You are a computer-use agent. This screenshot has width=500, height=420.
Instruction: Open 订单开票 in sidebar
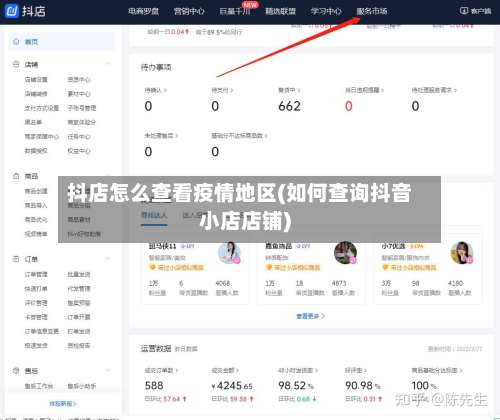coord(79,317)
